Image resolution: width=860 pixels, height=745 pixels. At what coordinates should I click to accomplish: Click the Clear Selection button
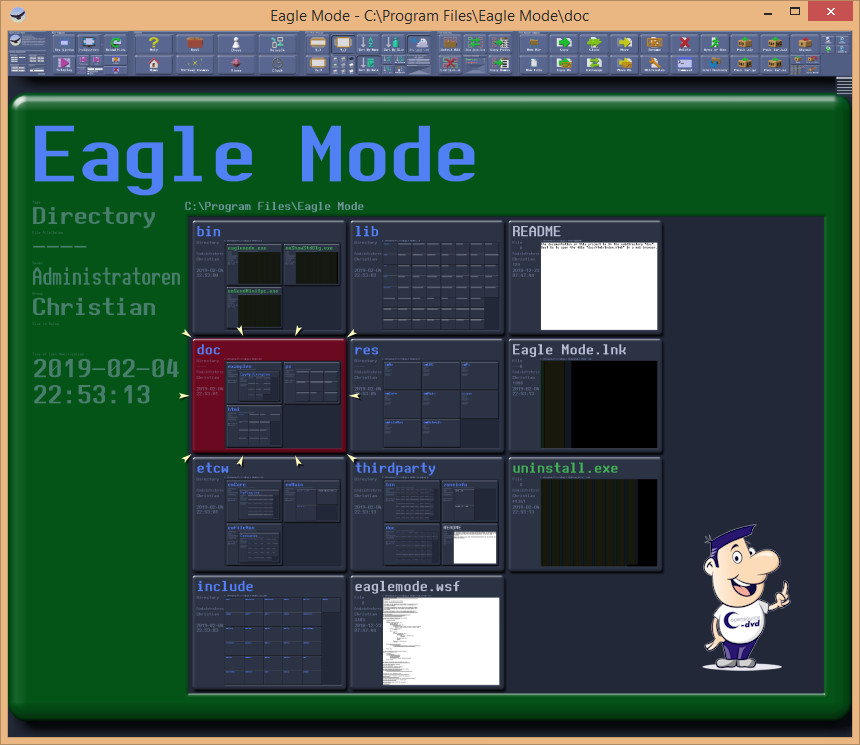point(450,65)
